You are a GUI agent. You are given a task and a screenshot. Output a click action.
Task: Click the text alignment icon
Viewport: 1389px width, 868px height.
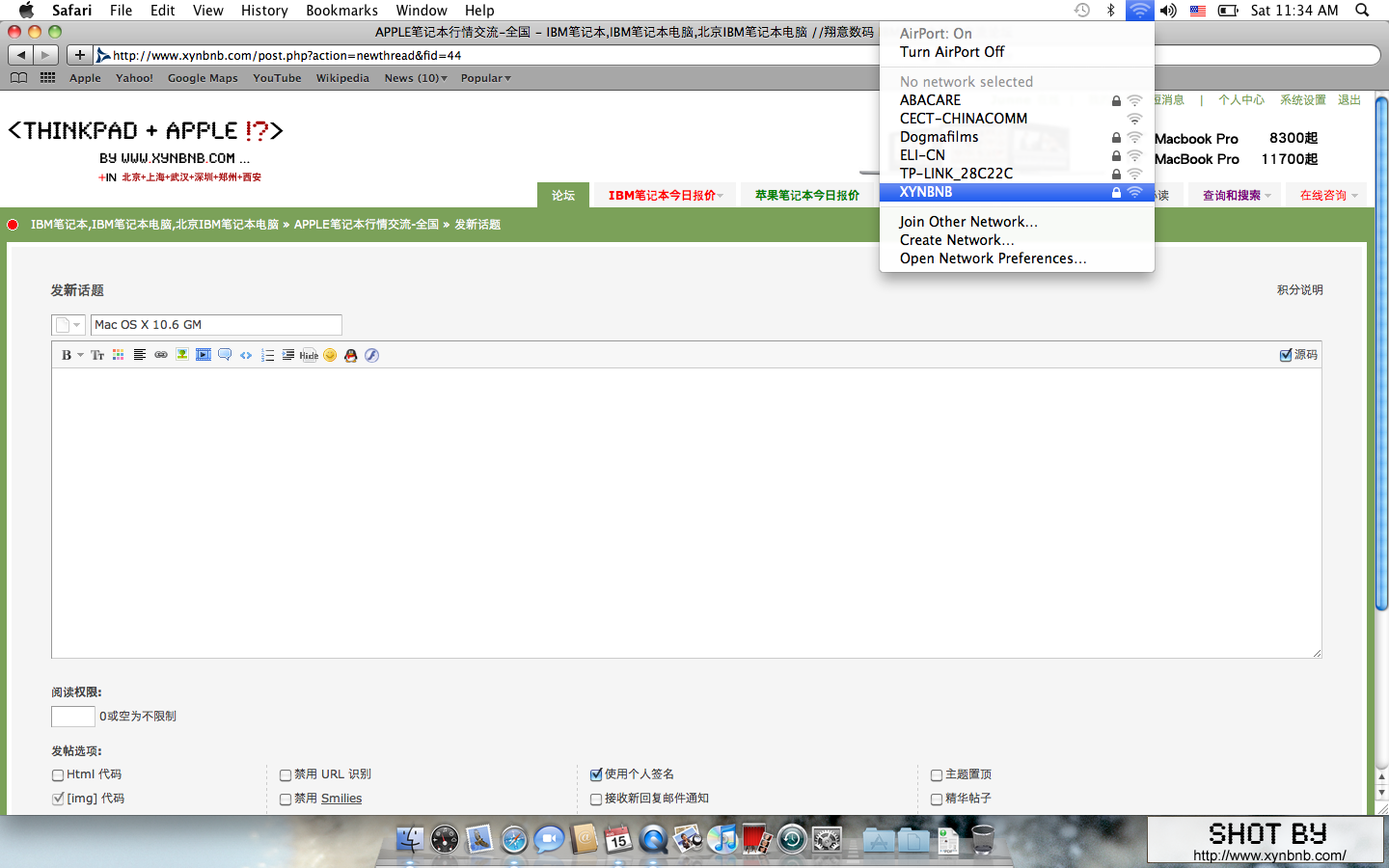click(140, 355)
